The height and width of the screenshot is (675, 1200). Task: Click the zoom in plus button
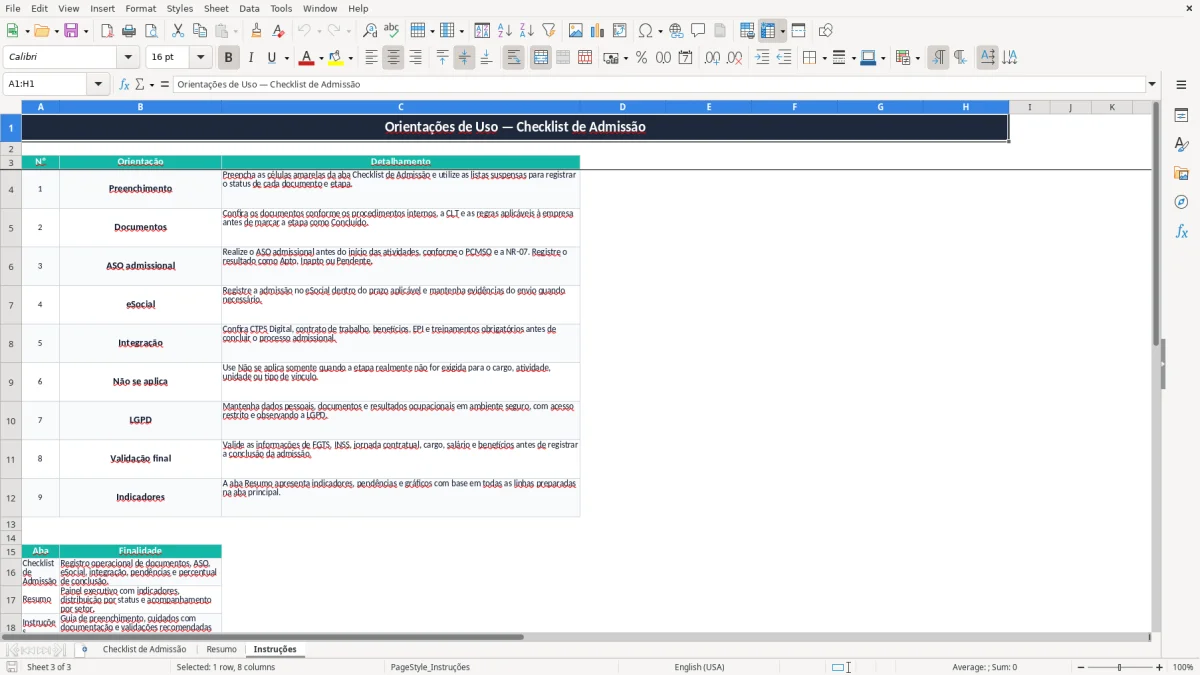[x=1160, y=667]
